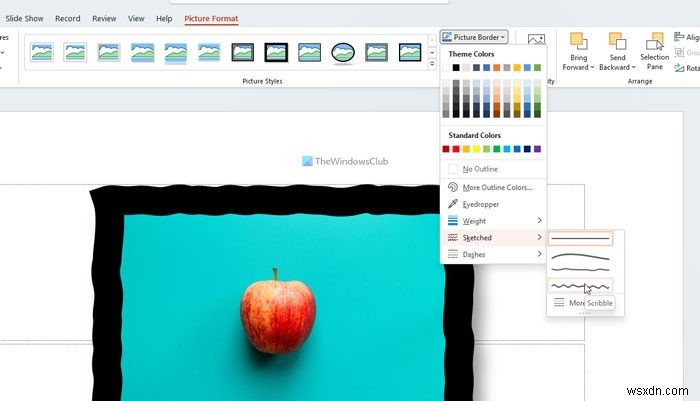This screenshot has height=401, width=700.
Task: Apply the second picture style in the gallery
Action: coord(75,52)
